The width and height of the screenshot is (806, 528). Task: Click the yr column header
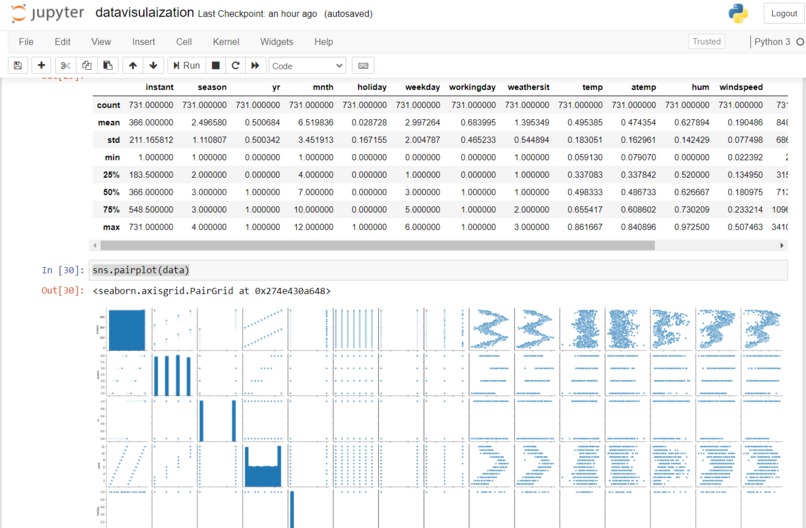(276, 87)
